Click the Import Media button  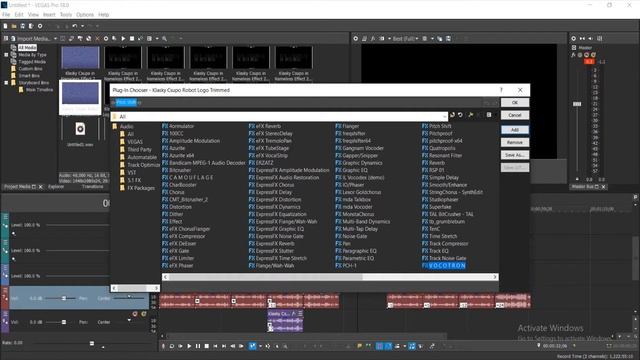(31, 38)
